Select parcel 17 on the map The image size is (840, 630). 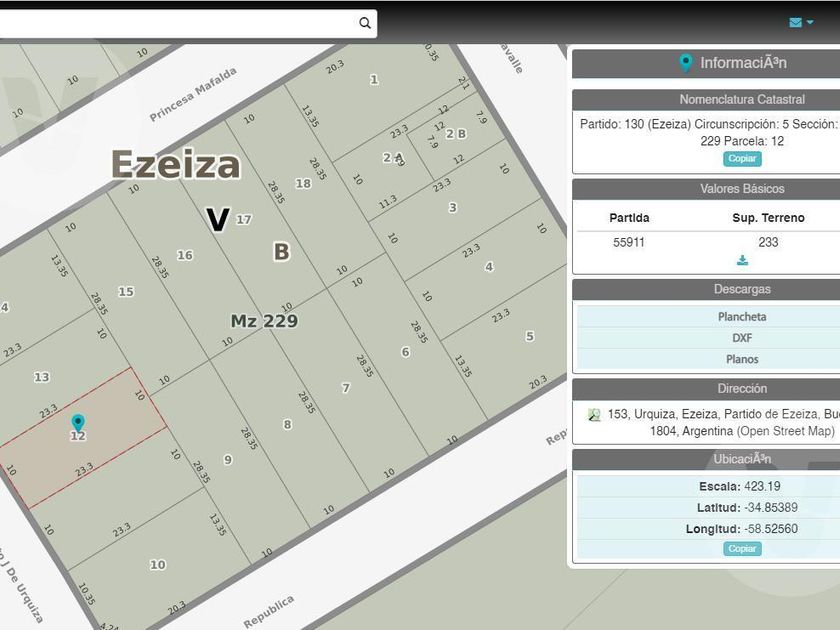[x=244, y=219]
